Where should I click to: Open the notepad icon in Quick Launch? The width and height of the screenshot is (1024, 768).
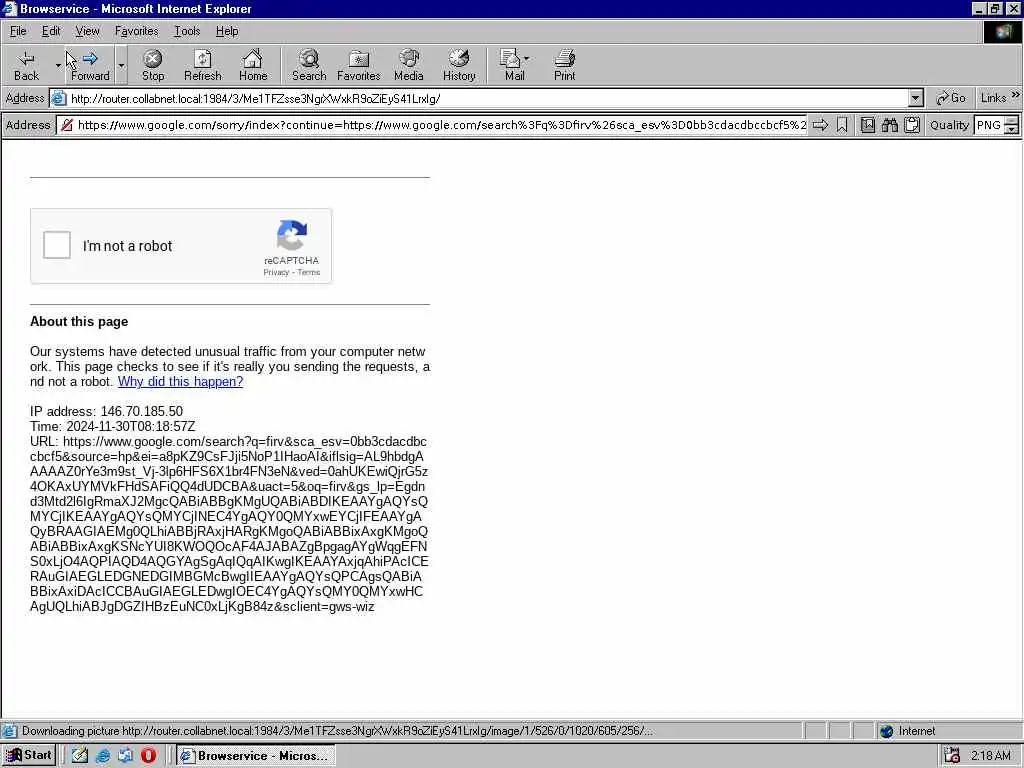80,756
